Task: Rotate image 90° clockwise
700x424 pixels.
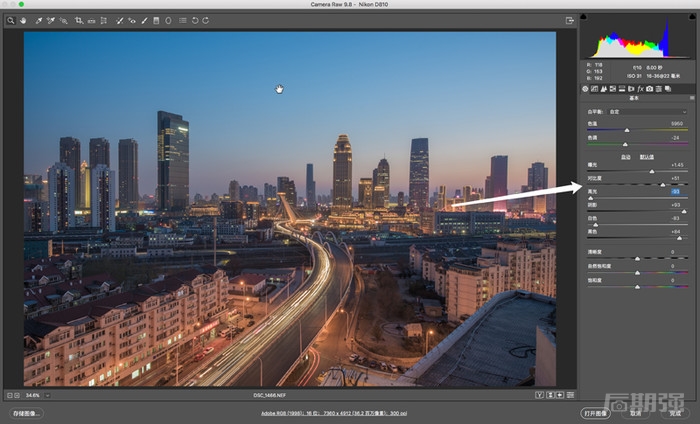Action: pyautogui.click(x=206, y=21)
